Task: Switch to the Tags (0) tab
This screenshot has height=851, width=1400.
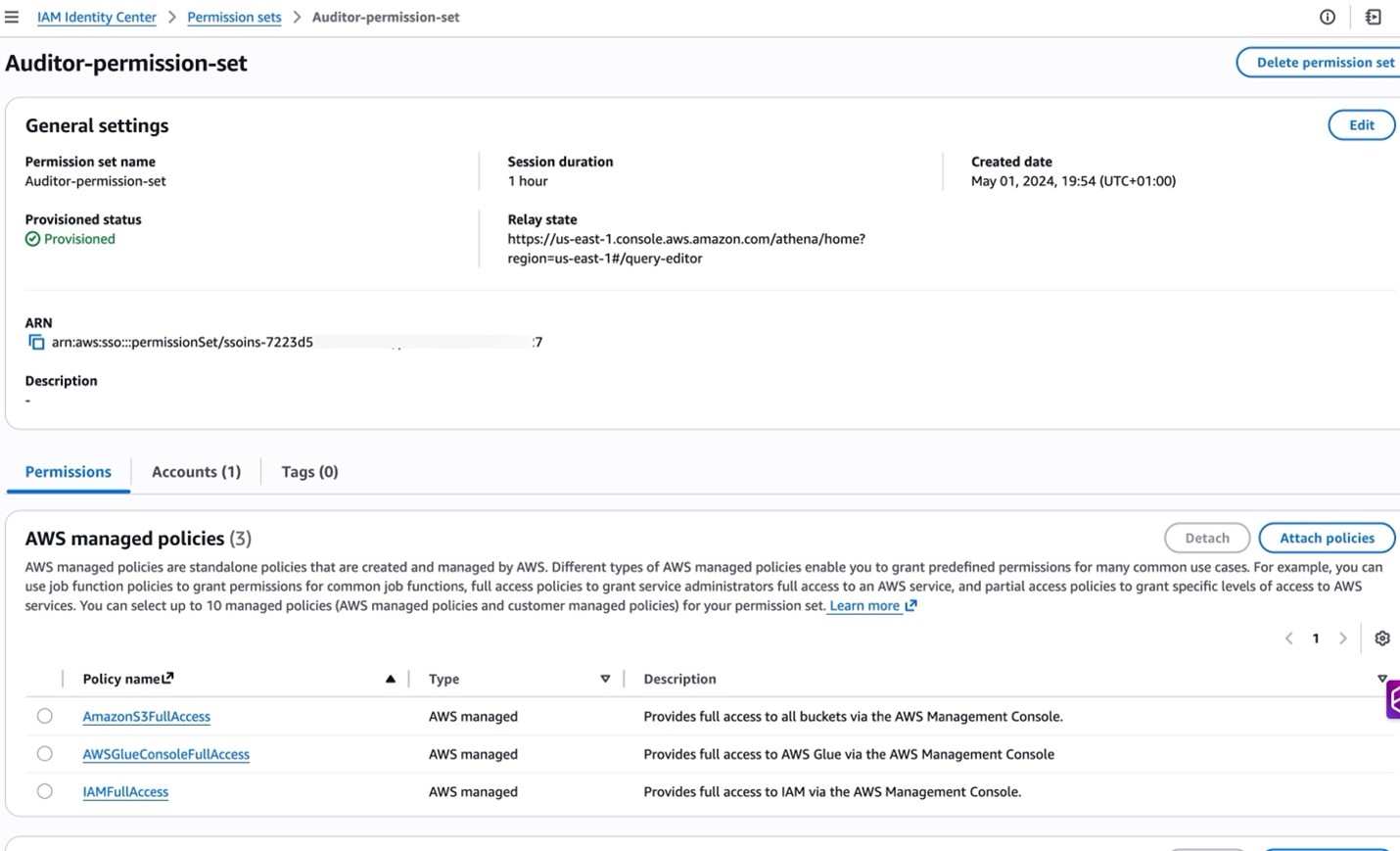Action: click(309, 472)
